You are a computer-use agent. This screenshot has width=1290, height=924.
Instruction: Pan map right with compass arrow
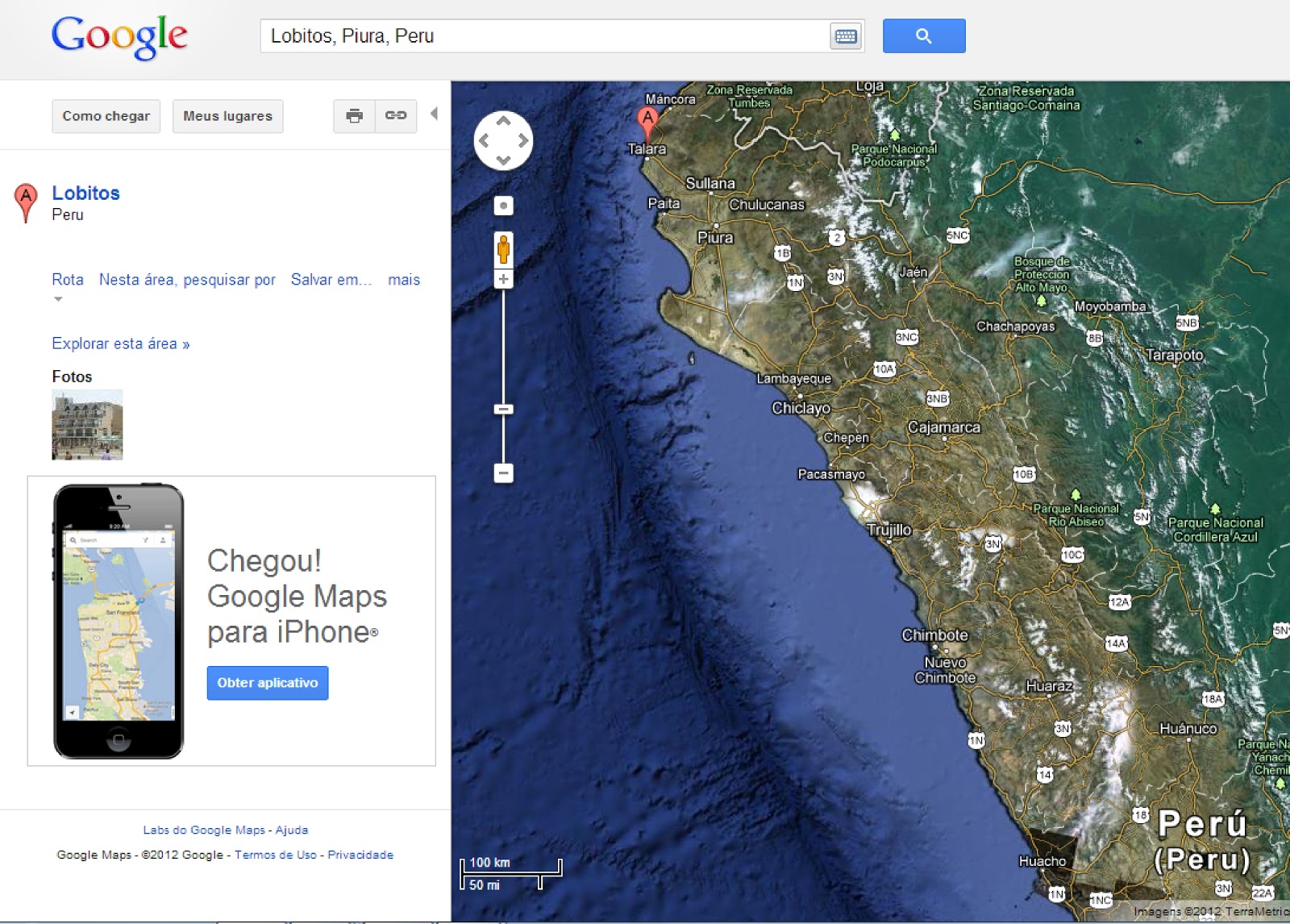[523, 140]
